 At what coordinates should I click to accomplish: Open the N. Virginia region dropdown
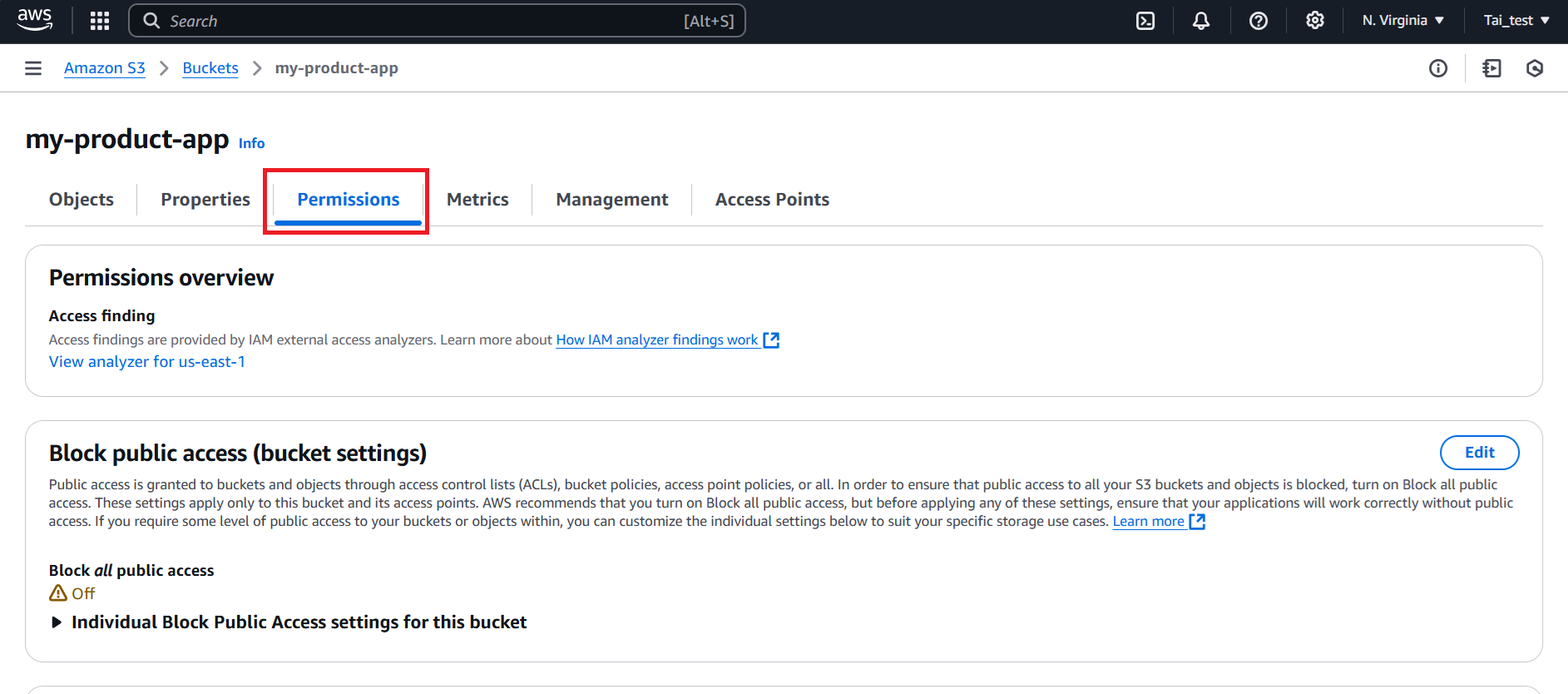(x=1403, y=21)
